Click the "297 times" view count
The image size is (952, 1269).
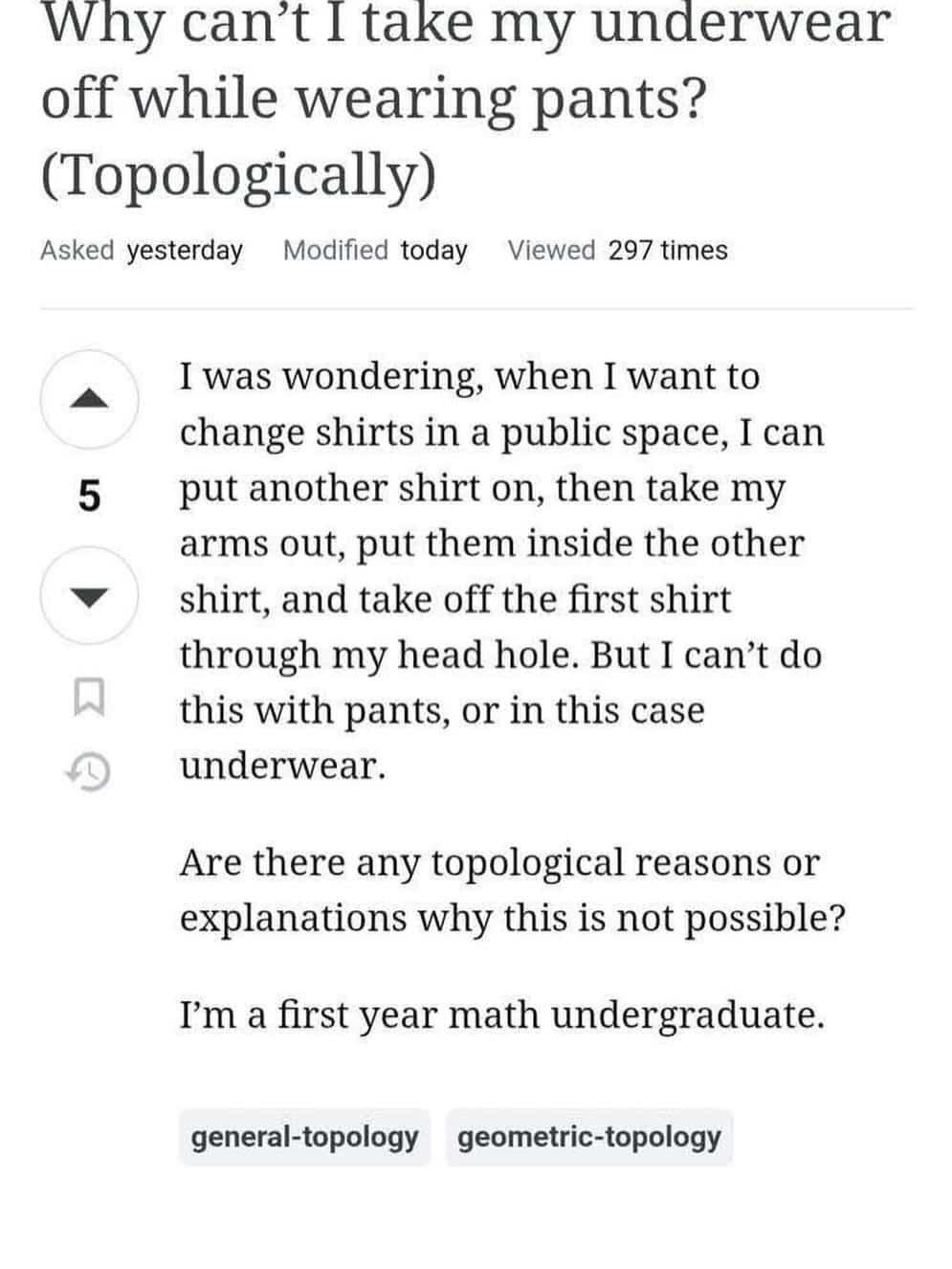click(x=668, y=251)
